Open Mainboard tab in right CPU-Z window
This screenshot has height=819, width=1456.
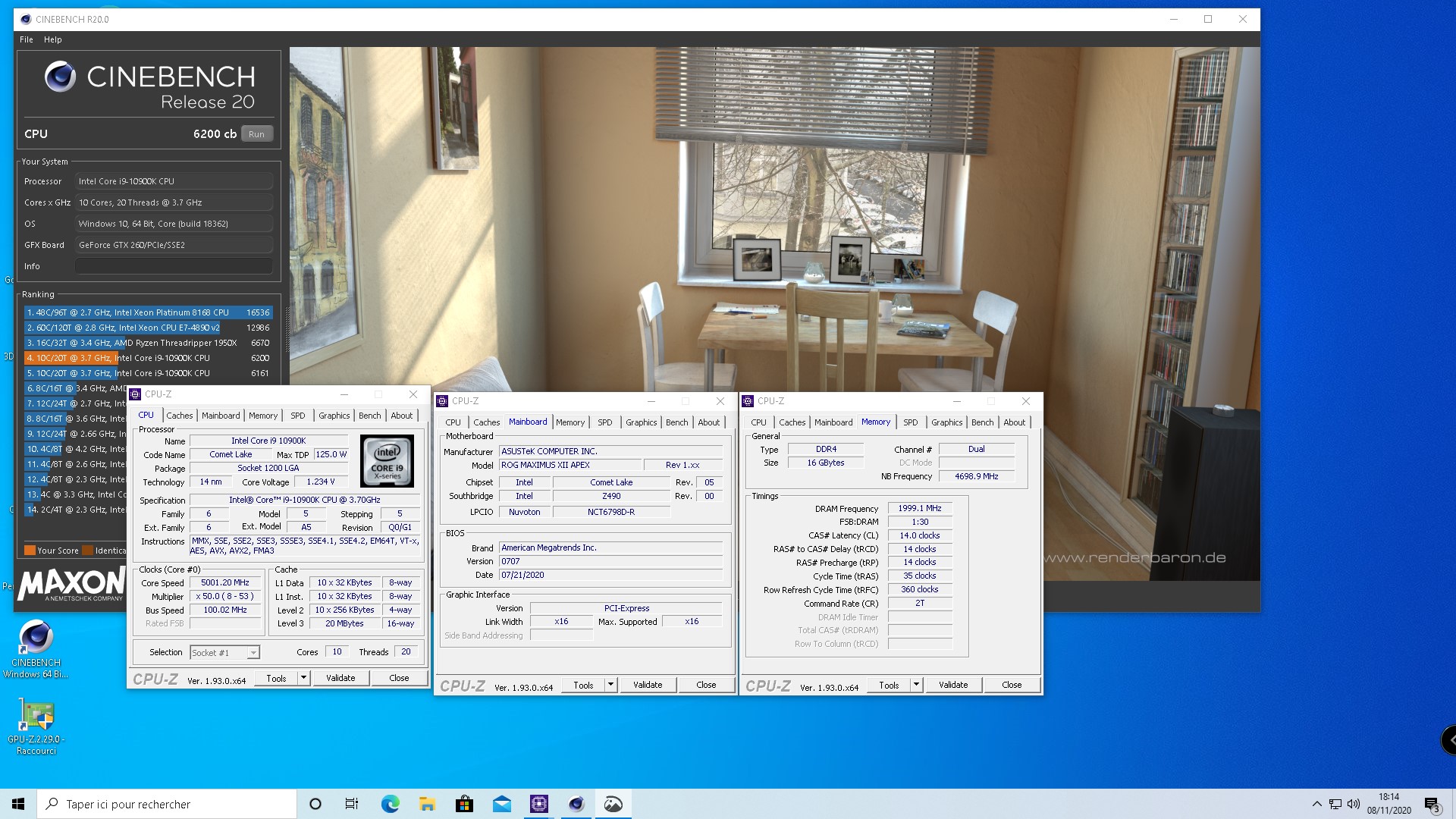pyautogui.click(x=833, y=422)
